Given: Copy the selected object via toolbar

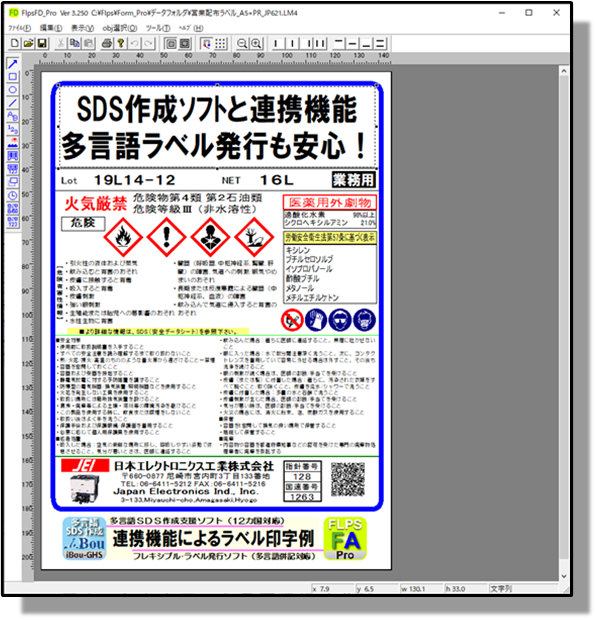Looking at the screenshot, I should click(74, 43).
